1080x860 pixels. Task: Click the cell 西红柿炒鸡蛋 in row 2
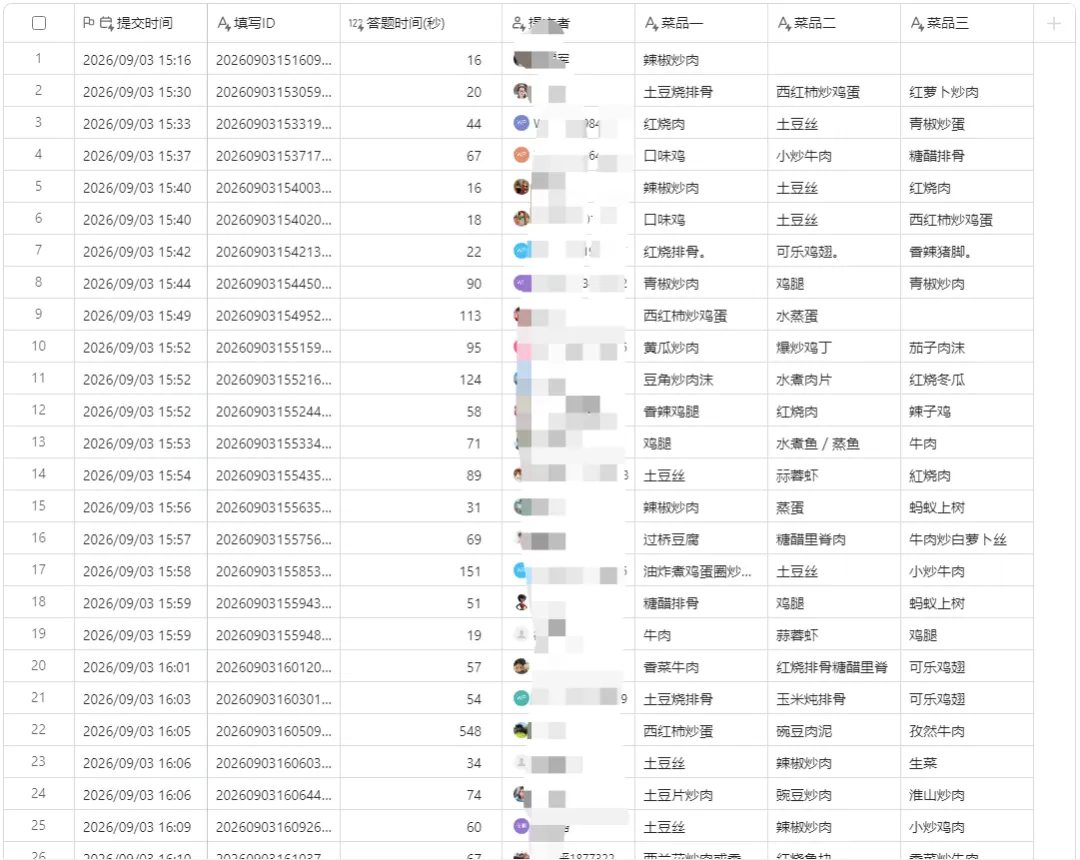[x=834, y=92]
